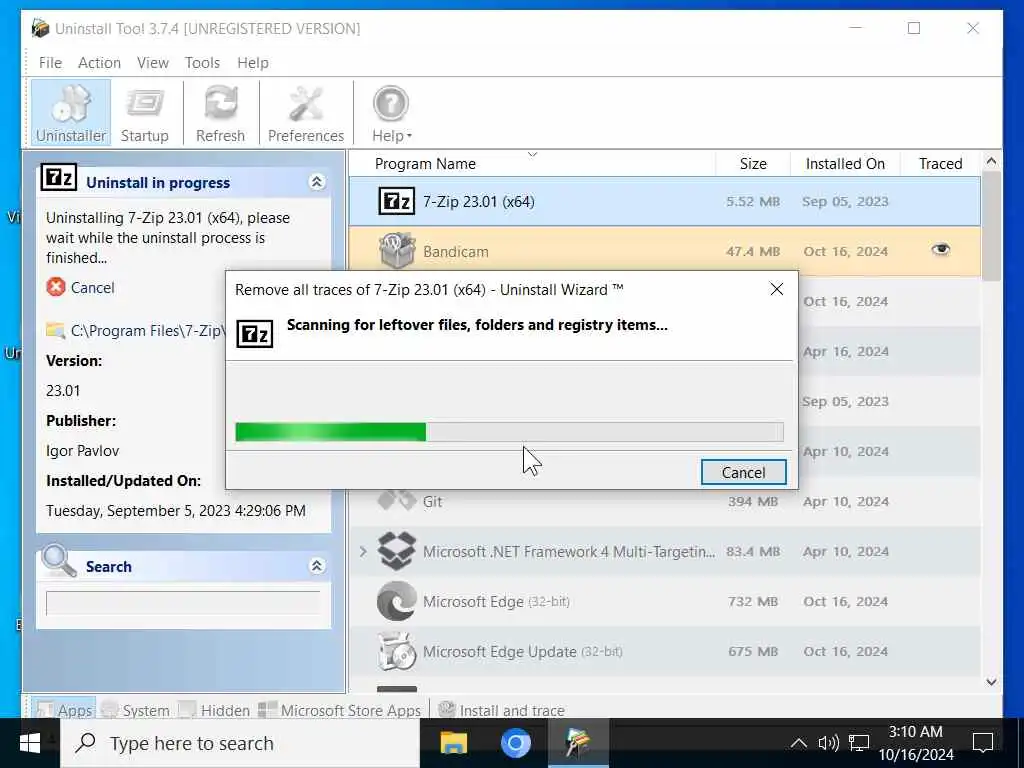
Task: Switch to the Hidden tab
Action: point(214,710)
